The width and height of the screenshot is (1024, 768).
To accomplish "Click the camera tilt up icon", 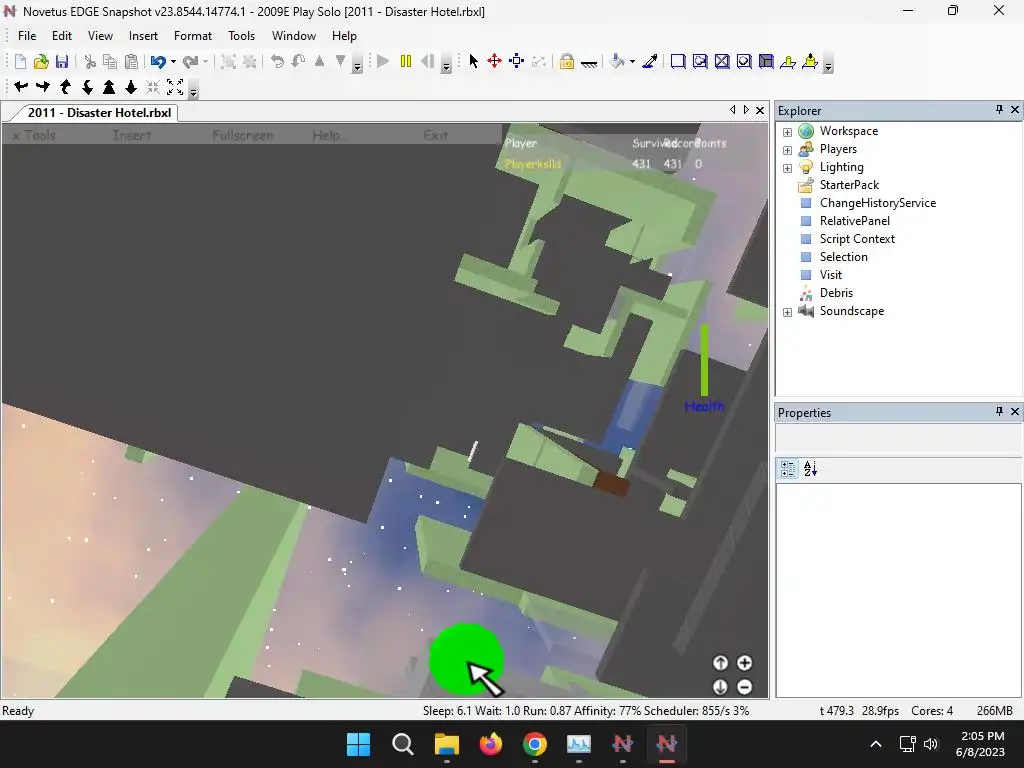I will (65, 86).
